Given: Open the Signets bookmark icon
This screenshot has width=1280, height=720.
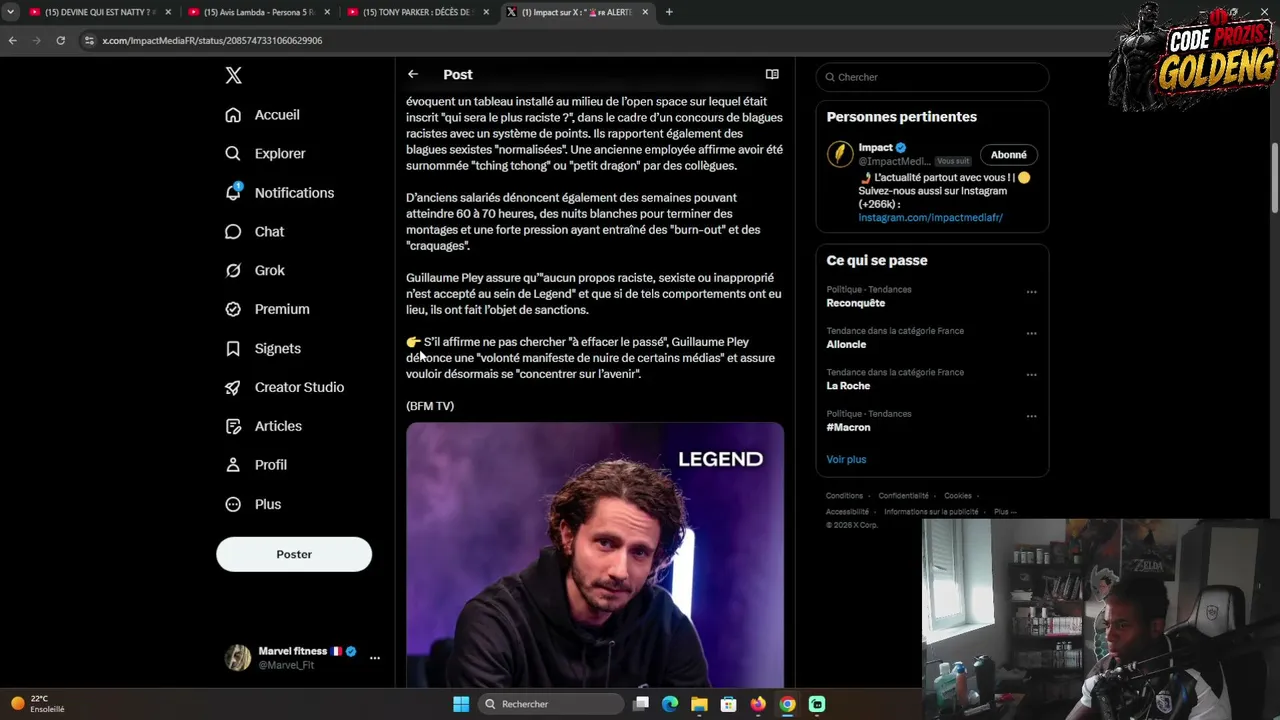Looking at the screenshot, I should (x=233, y=348).
